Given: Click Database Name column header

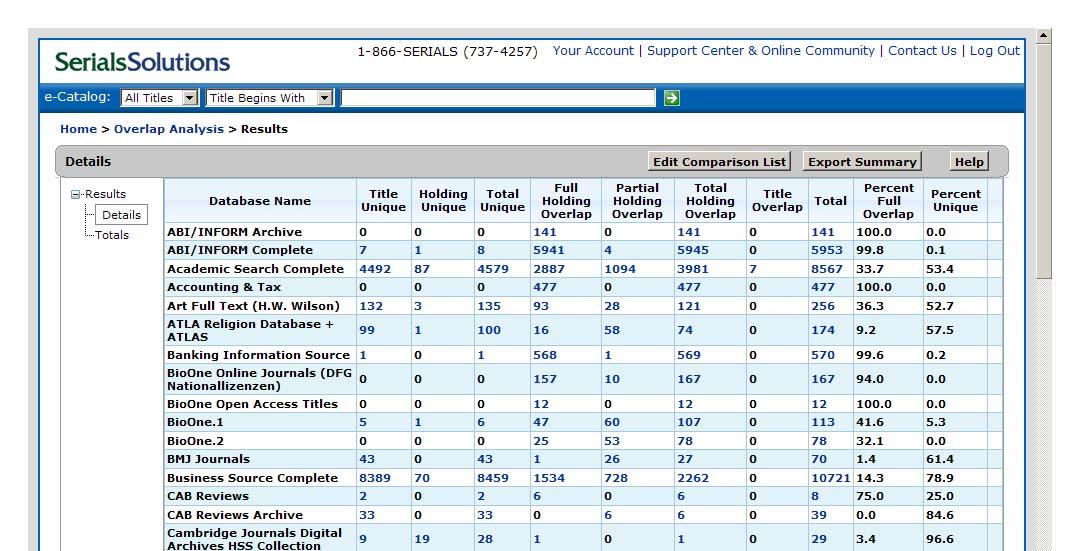Looking at the screenshot, I should tap(260, 201).
